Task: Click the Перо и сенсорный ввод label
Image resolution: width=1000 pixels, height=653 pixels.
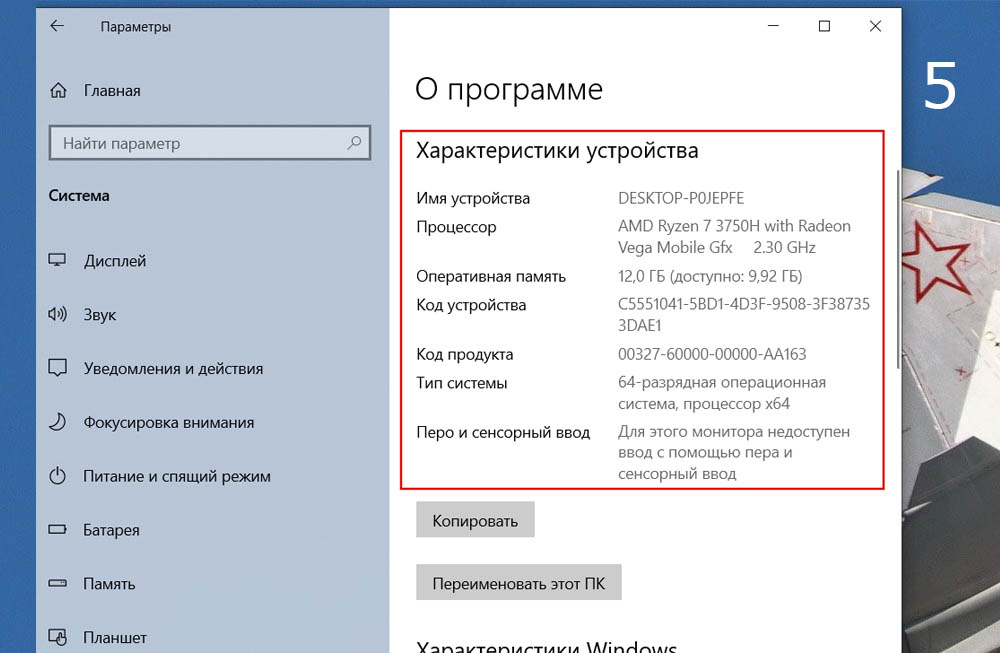Action: [x=503, y=432]
